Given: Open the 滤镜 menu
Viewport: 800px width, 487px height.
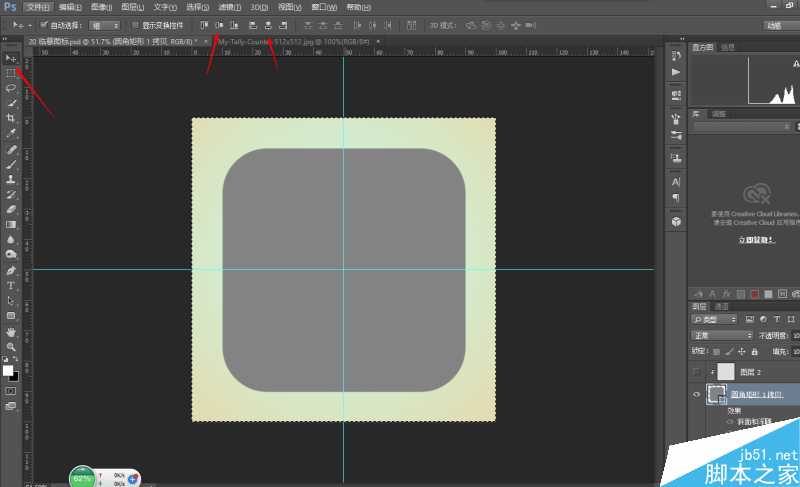Looking at the screenshot, I should click(229, 7).
